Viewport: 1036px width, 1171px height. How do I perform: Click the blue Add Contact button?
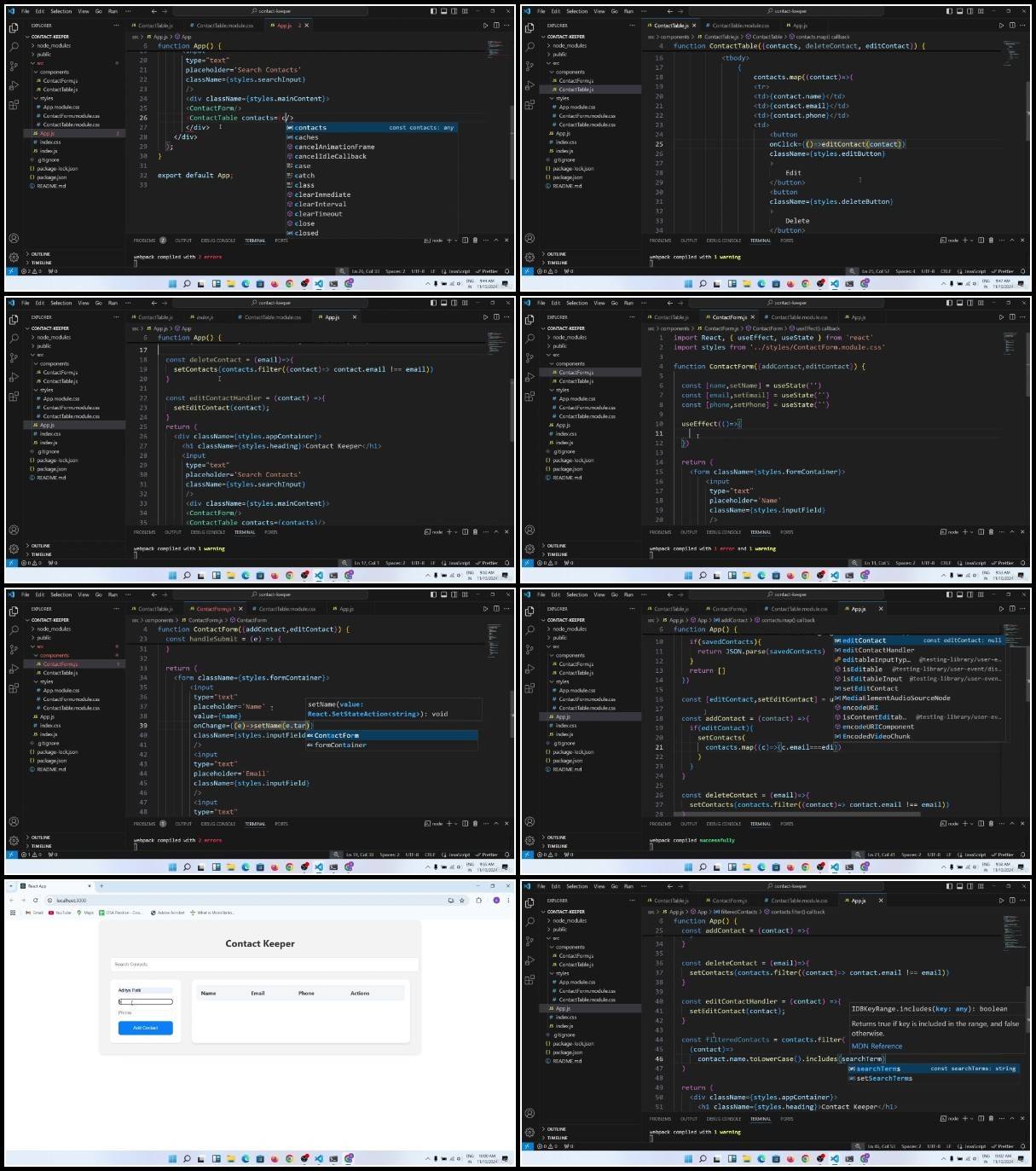click(x=145, y=1028)
